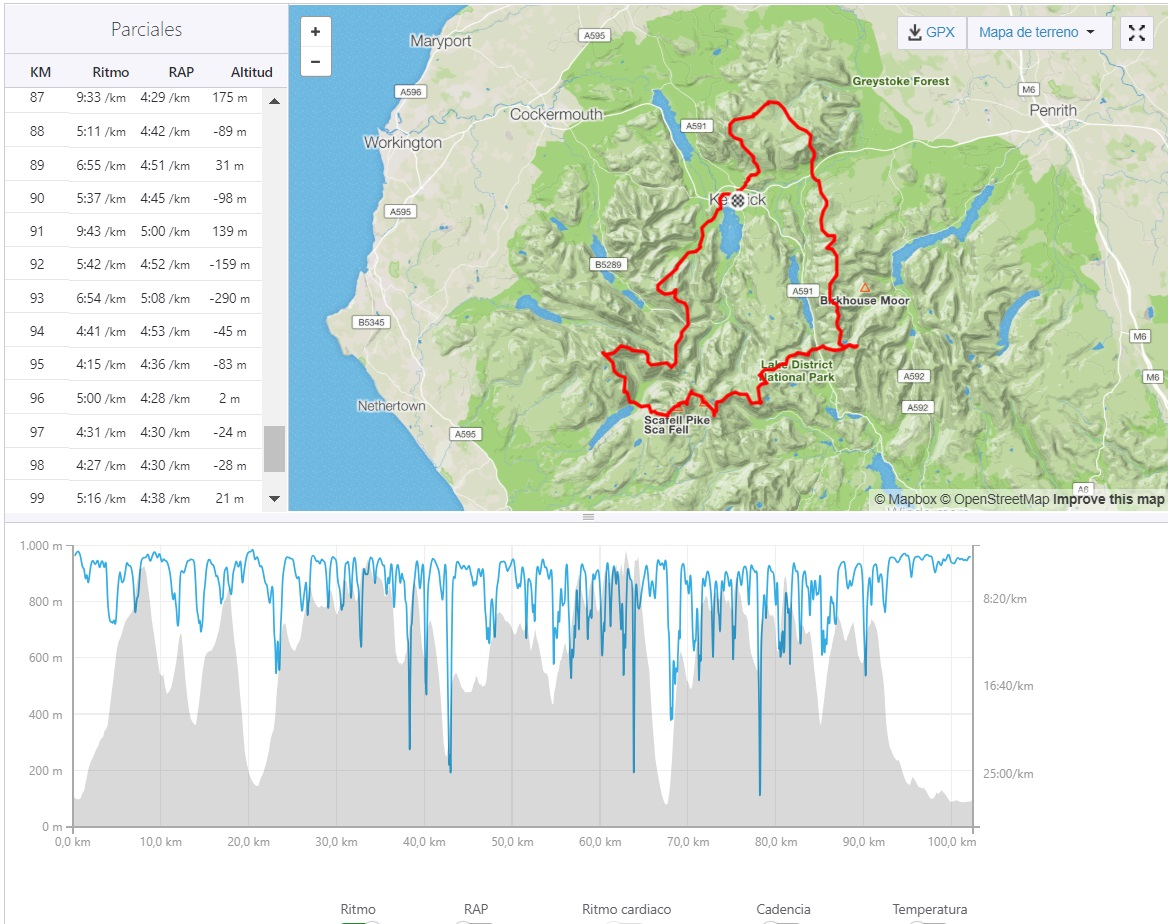The image size is (1168, 924).
Task: Open the Mapa de terreno dropdown
Action: pyautogui.click(x=1039, y=32)
